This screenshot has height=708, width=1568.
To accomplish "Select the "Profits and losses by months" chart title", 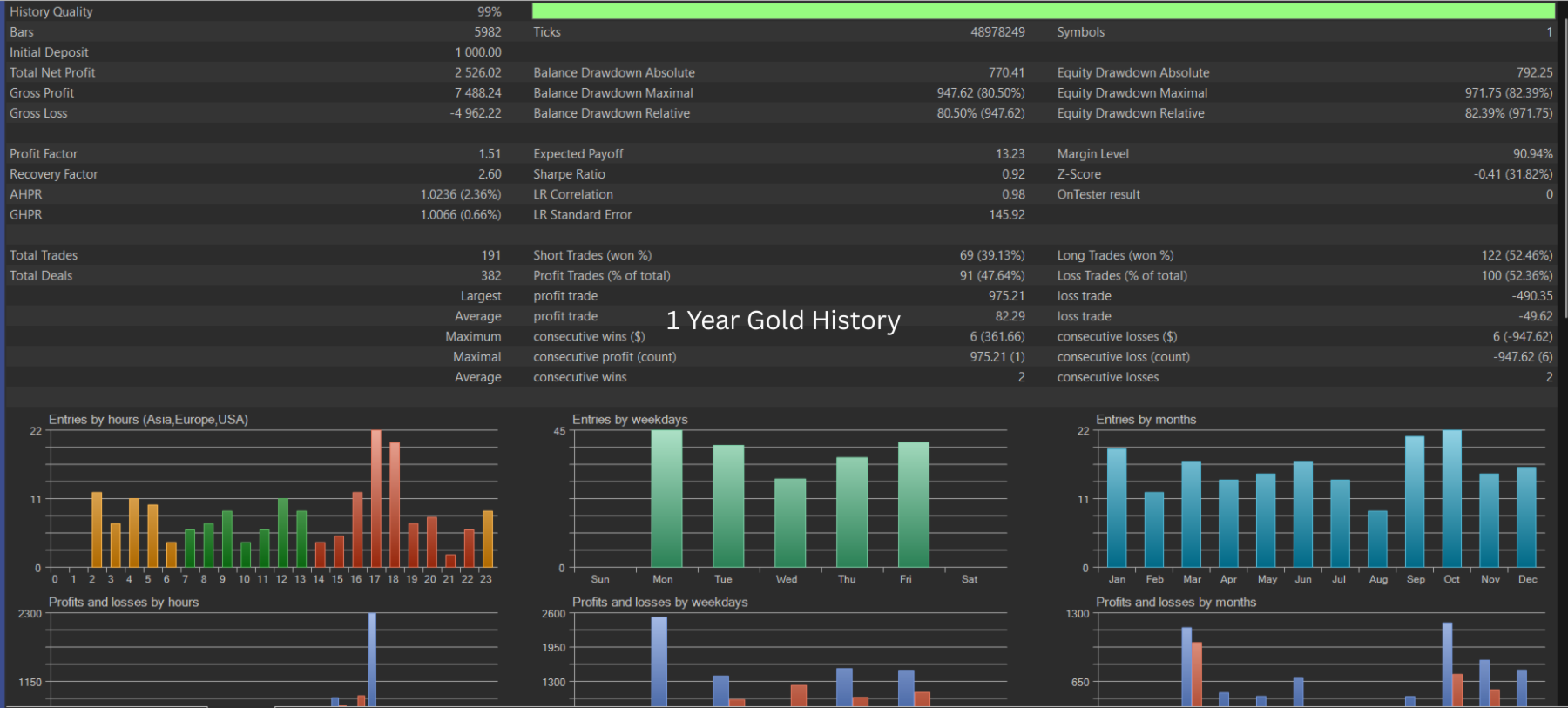I will tap(1176, 603).
